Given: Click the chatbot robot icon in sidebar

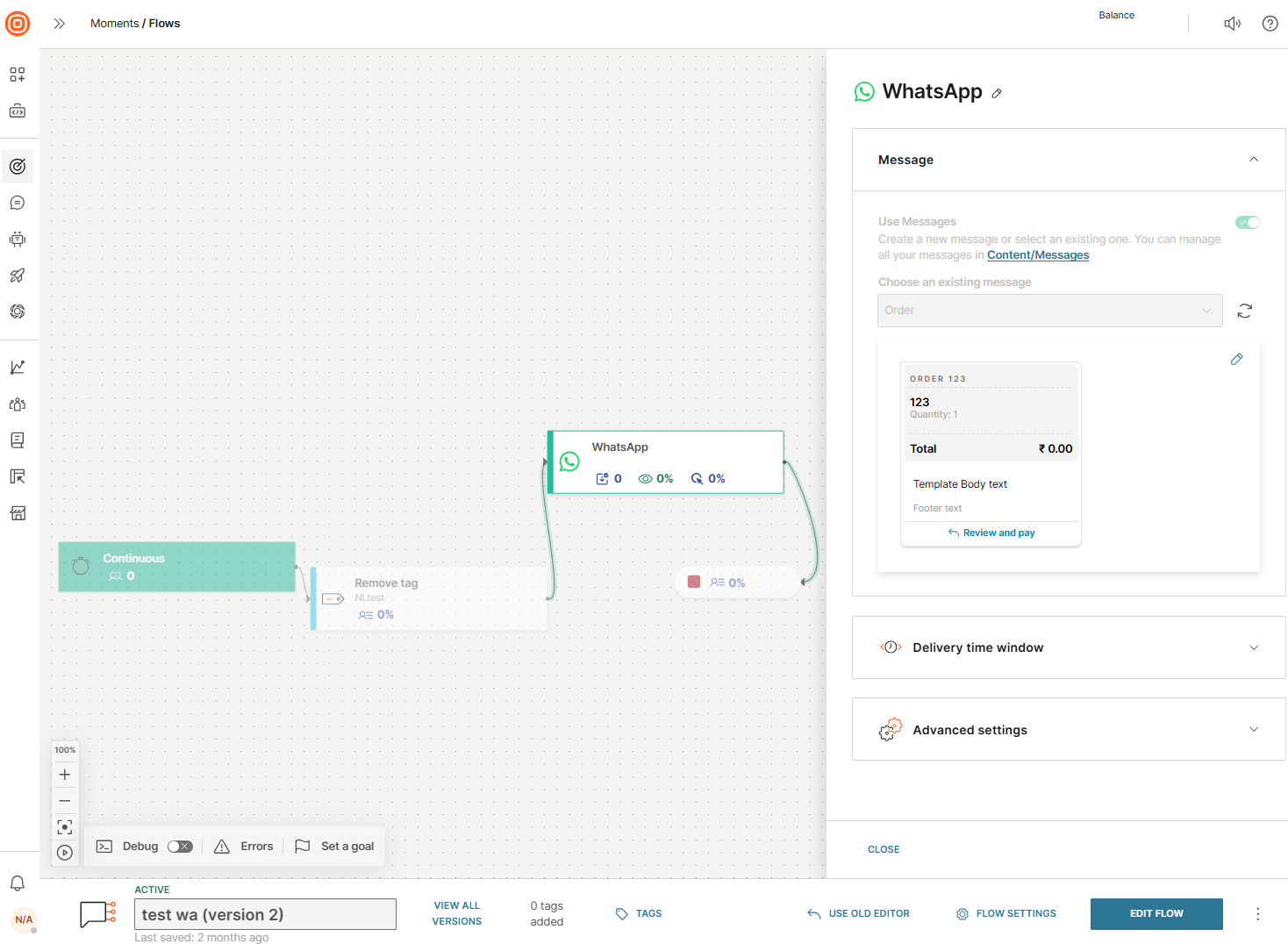Looking at the screenshot, I should pos(18,239).
